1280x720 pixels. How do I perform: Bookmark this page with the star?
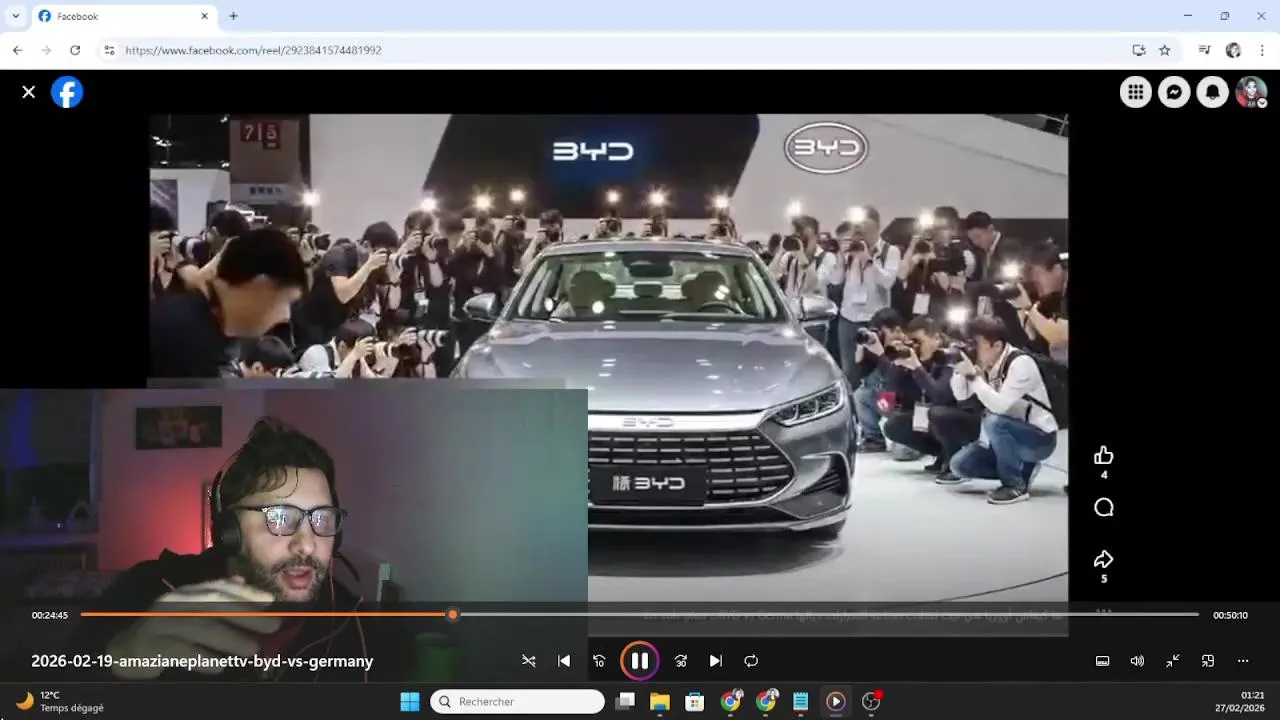click(1164, 50)
